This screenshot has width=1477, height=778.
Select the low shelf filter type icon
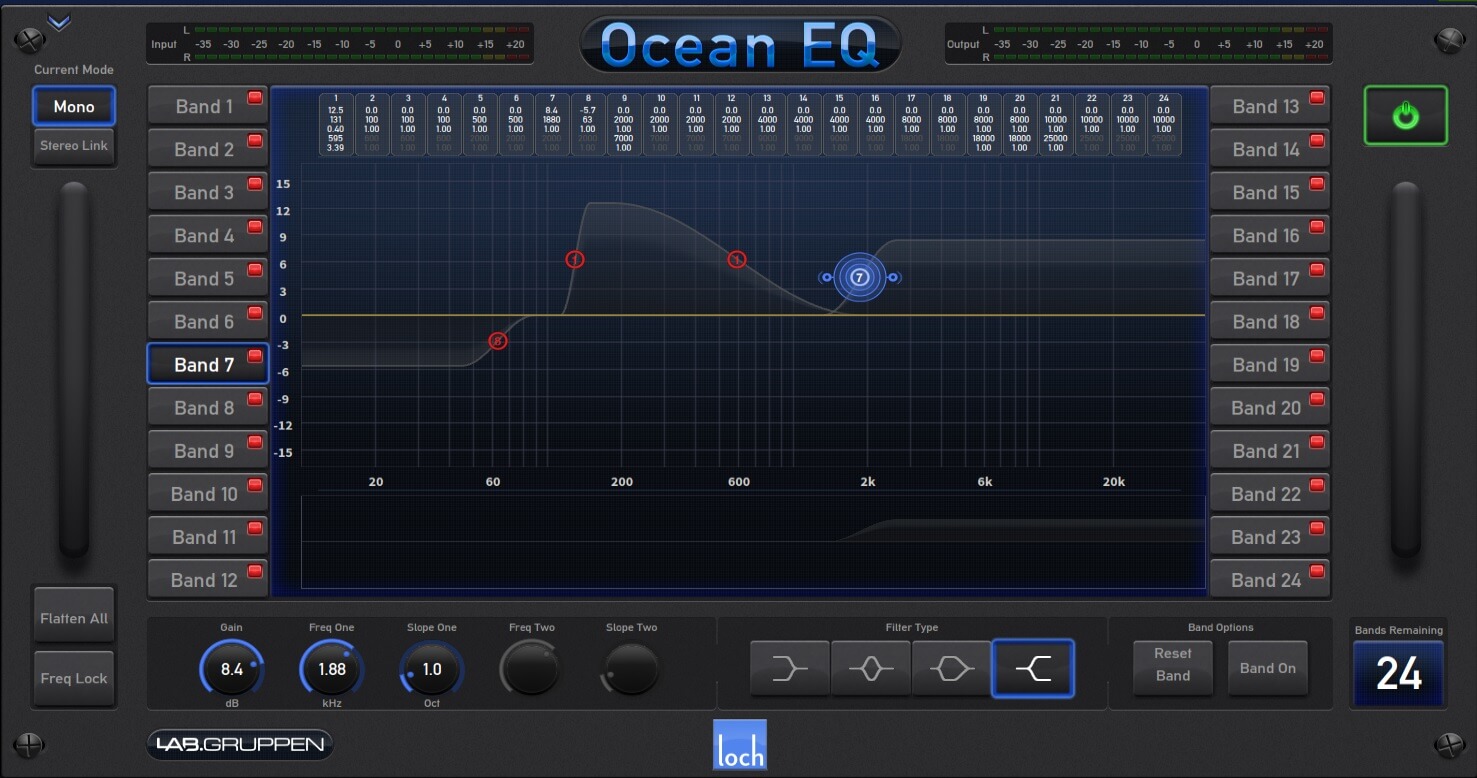[x=790, y=668]
